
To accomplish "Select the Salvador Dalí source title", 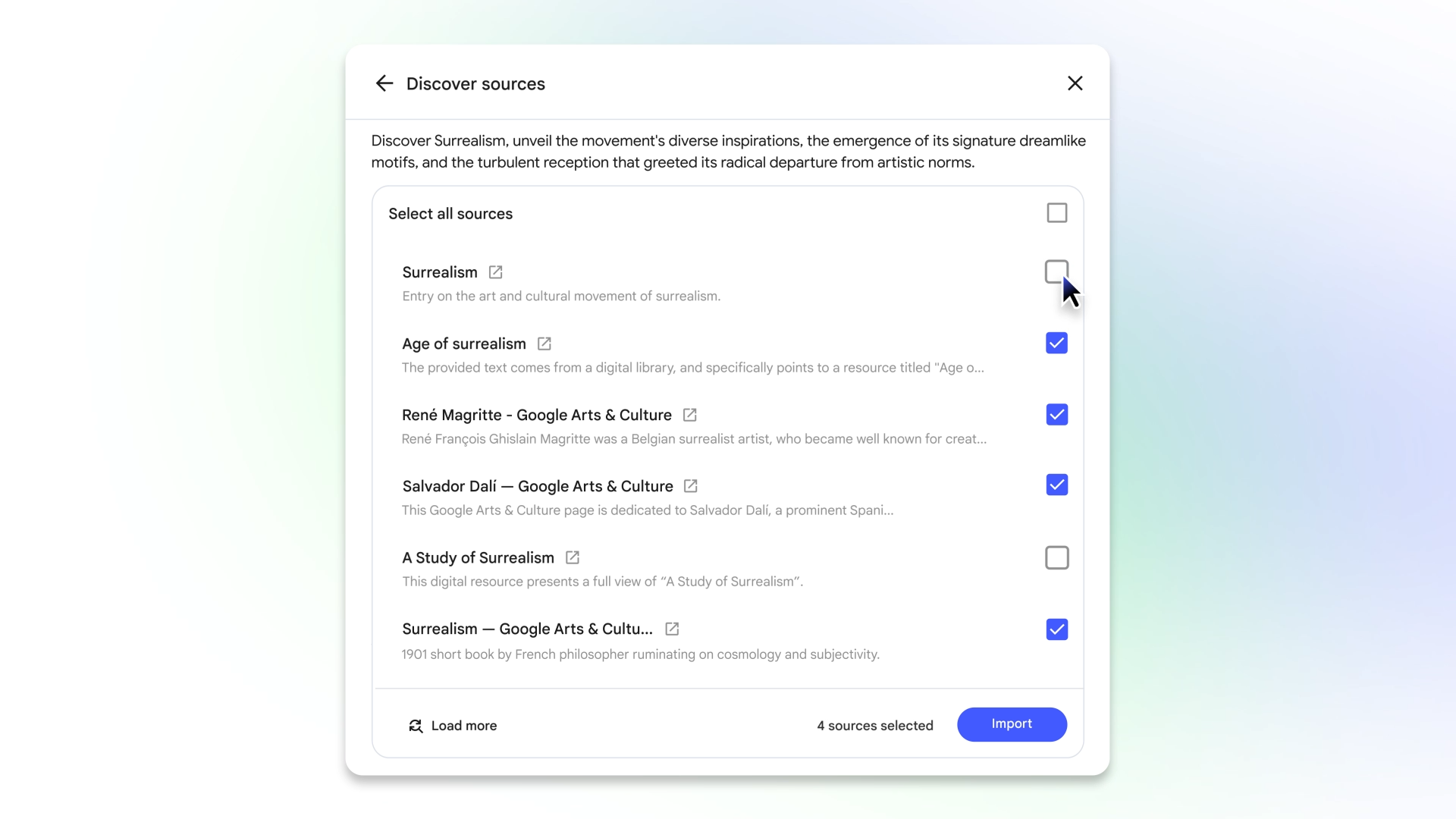I will (538, 486).
